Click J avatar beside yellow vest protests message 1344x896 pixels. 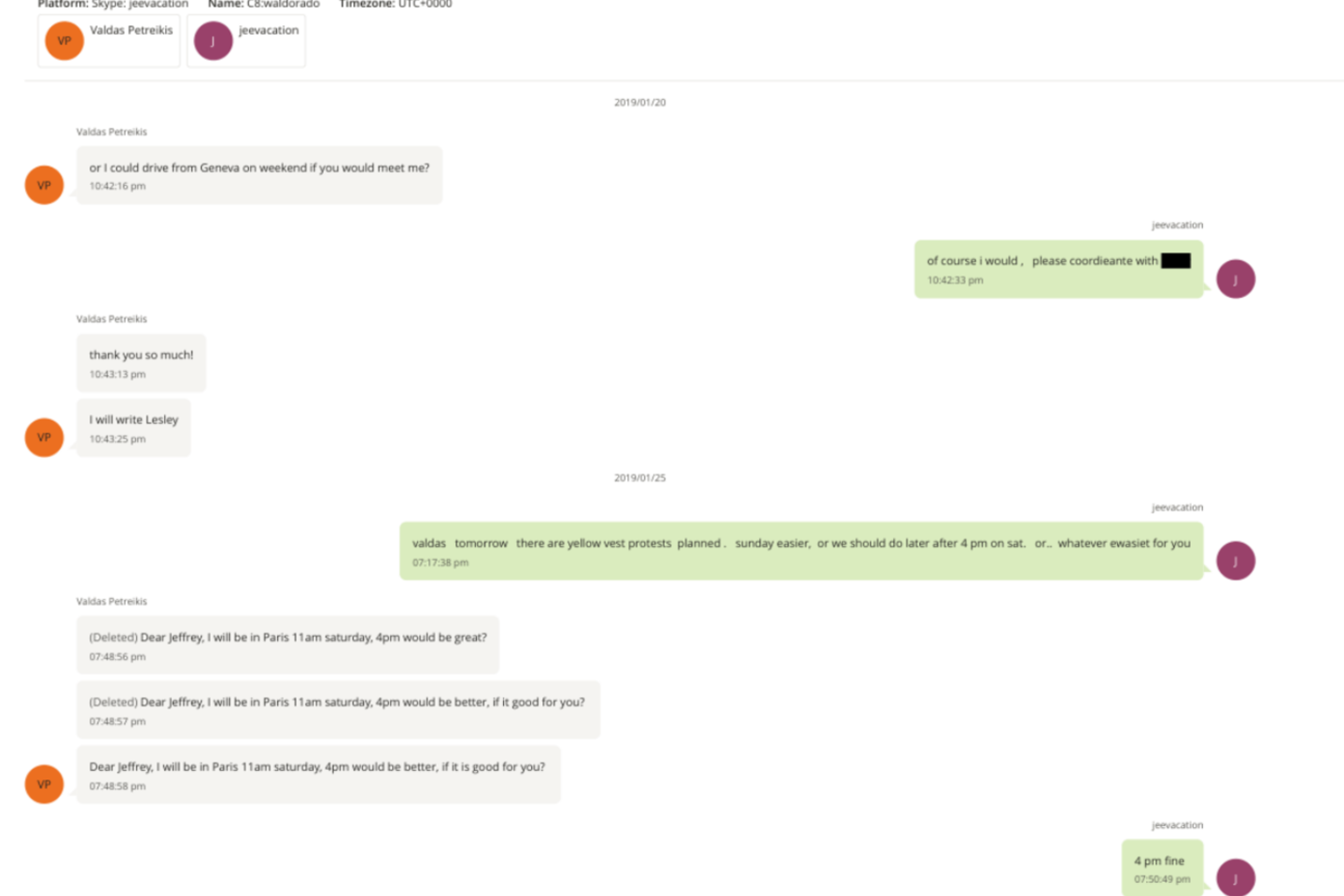tap(1236, 561)
